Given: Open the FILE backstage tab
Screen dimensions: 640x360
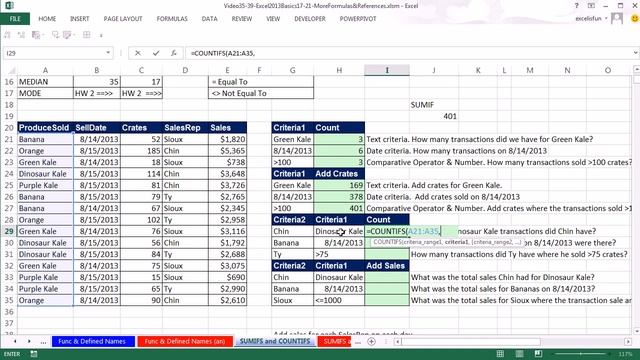Looking at the screenshot, I should coord(15,19).
